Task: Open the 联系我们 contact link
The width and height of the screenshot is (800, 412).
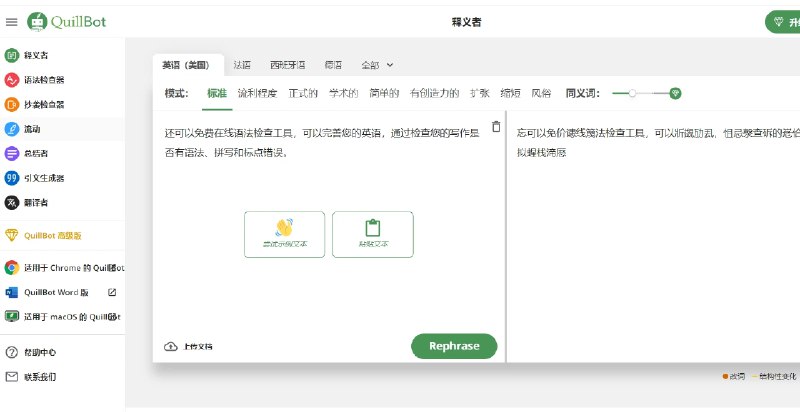Action: pos(40,377)
